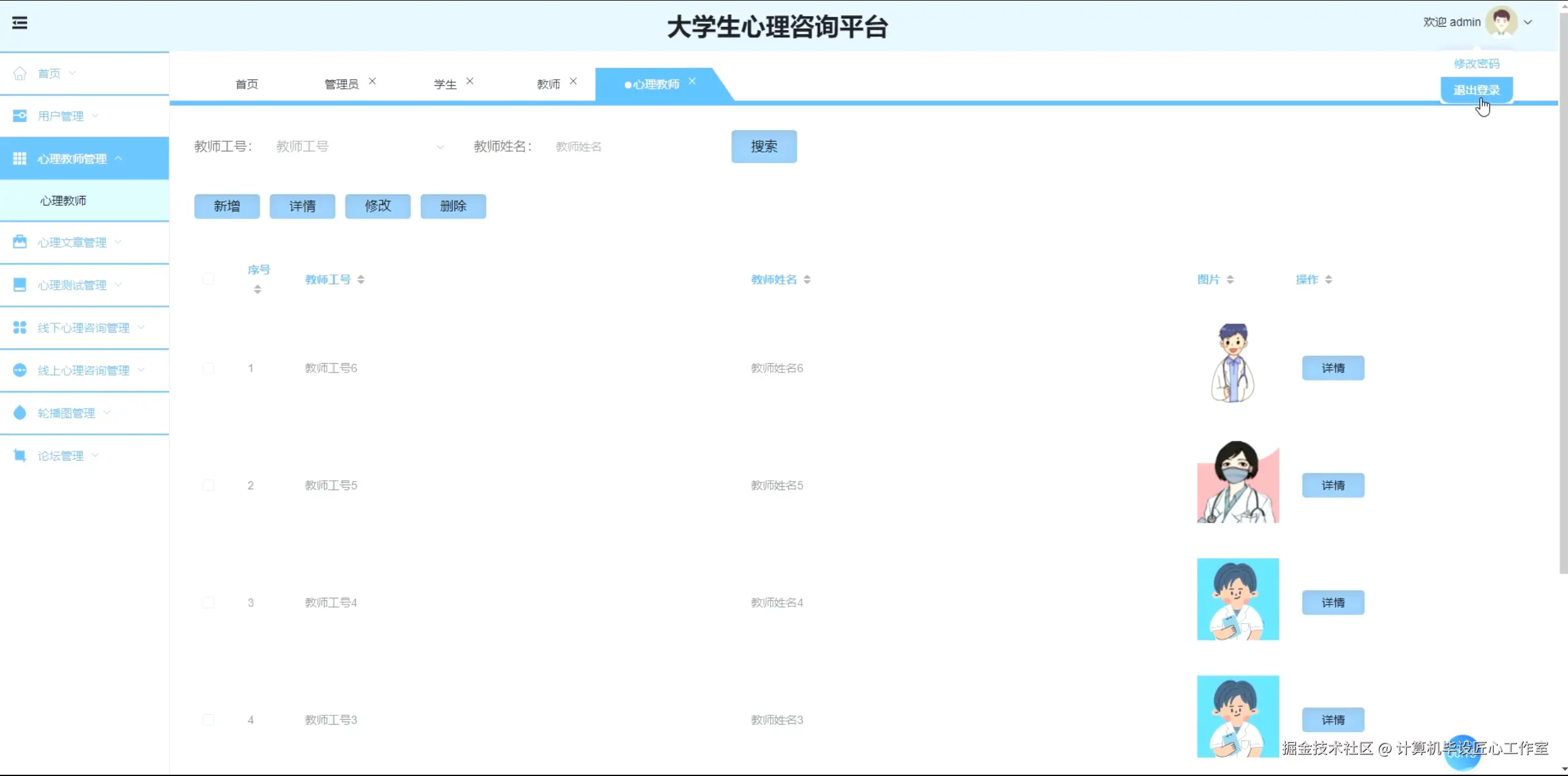Image resolution: width=1568 pixels, height=776 pixels.
Task: Click the 线上心理咨询管理 chat icon
Action: [x=20, y=370]
